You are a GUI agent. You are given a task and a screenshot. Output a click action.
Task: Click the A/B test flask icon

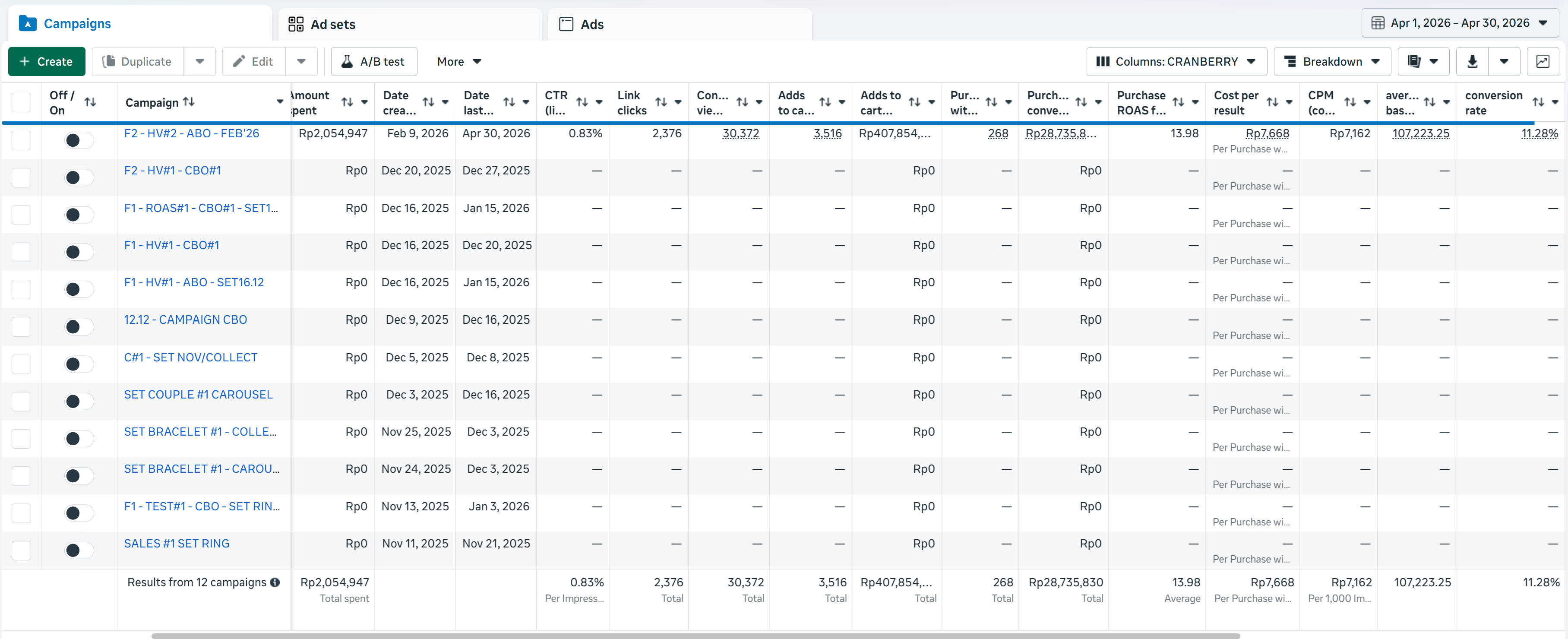pos(347,61)
